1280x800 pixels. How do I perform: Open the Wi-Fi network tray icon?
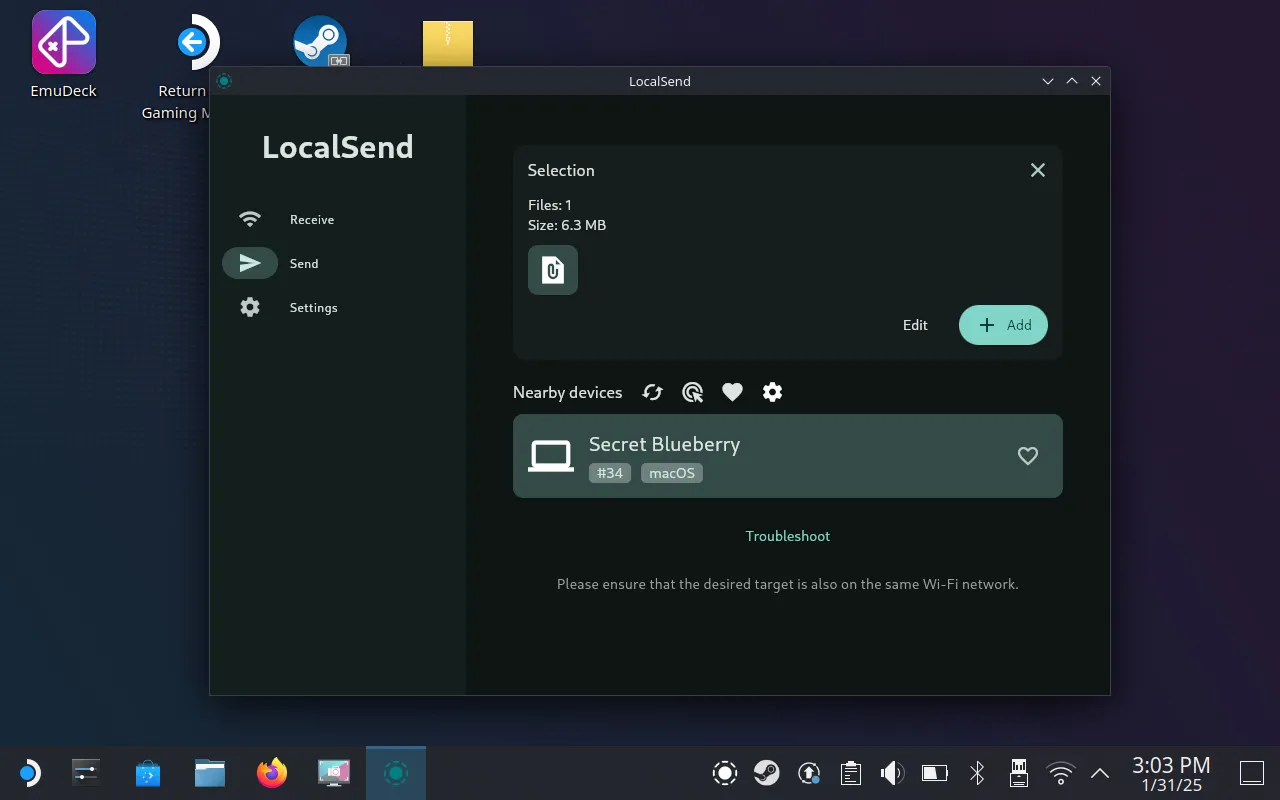coord(1060,773)
